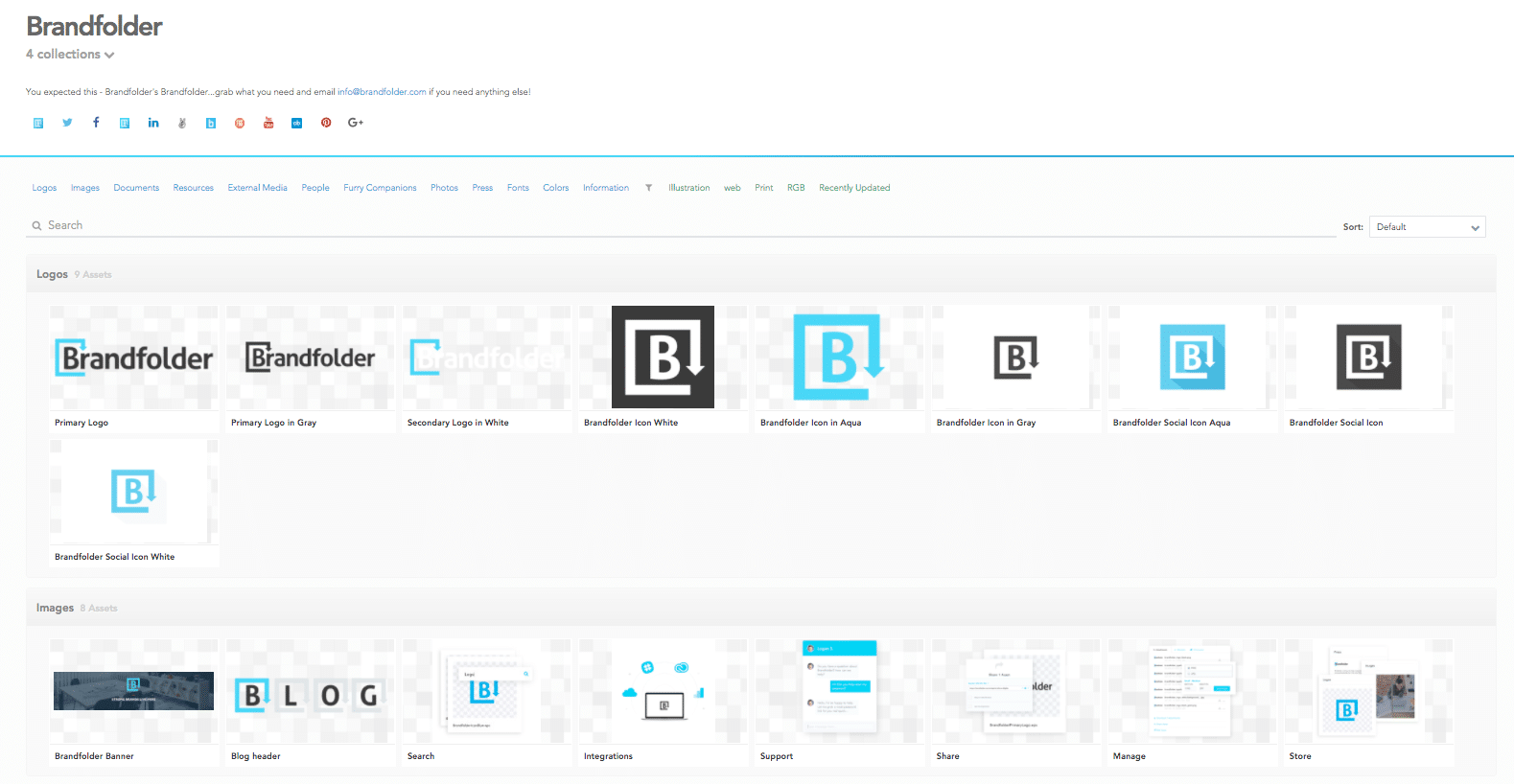Click the 'Images' section header title
This screenshot has width=1514, height=784.
click(x=55, y=608)
